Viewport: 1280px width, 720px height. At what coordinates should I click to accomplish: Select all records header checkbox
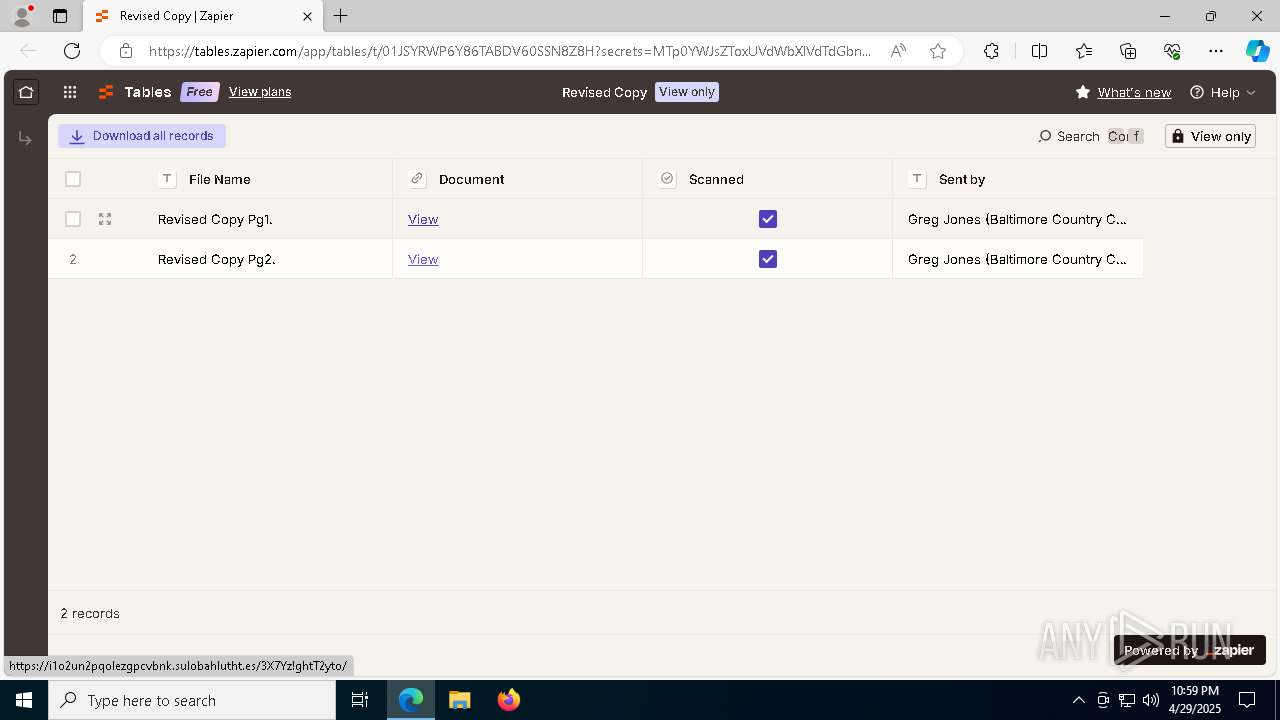tap(73, 179)
